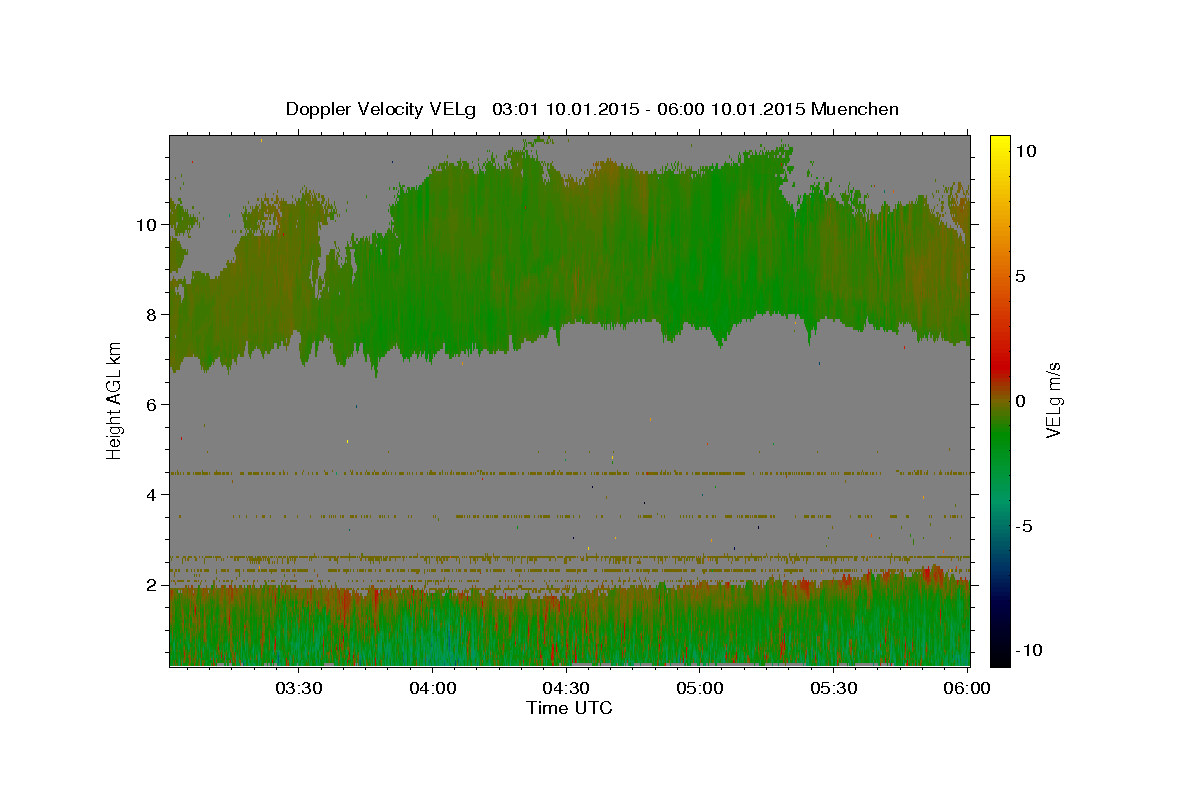
Task: Click the '05:00' time axis label
Action: pyautogui.click(x=700, y=688)
